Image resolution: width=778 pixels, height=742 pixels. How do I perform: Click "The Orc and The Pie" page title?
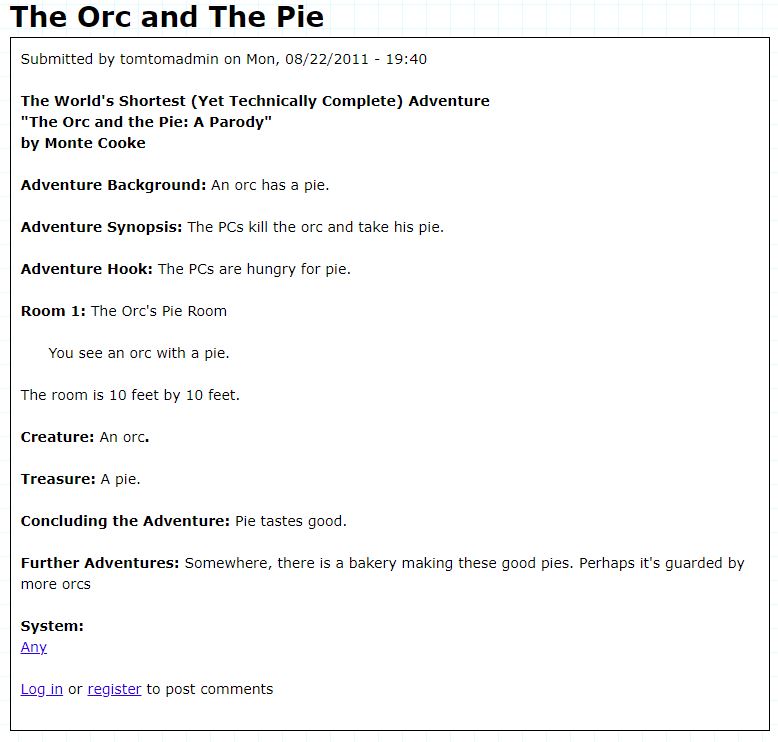click(x=167, y=17)
